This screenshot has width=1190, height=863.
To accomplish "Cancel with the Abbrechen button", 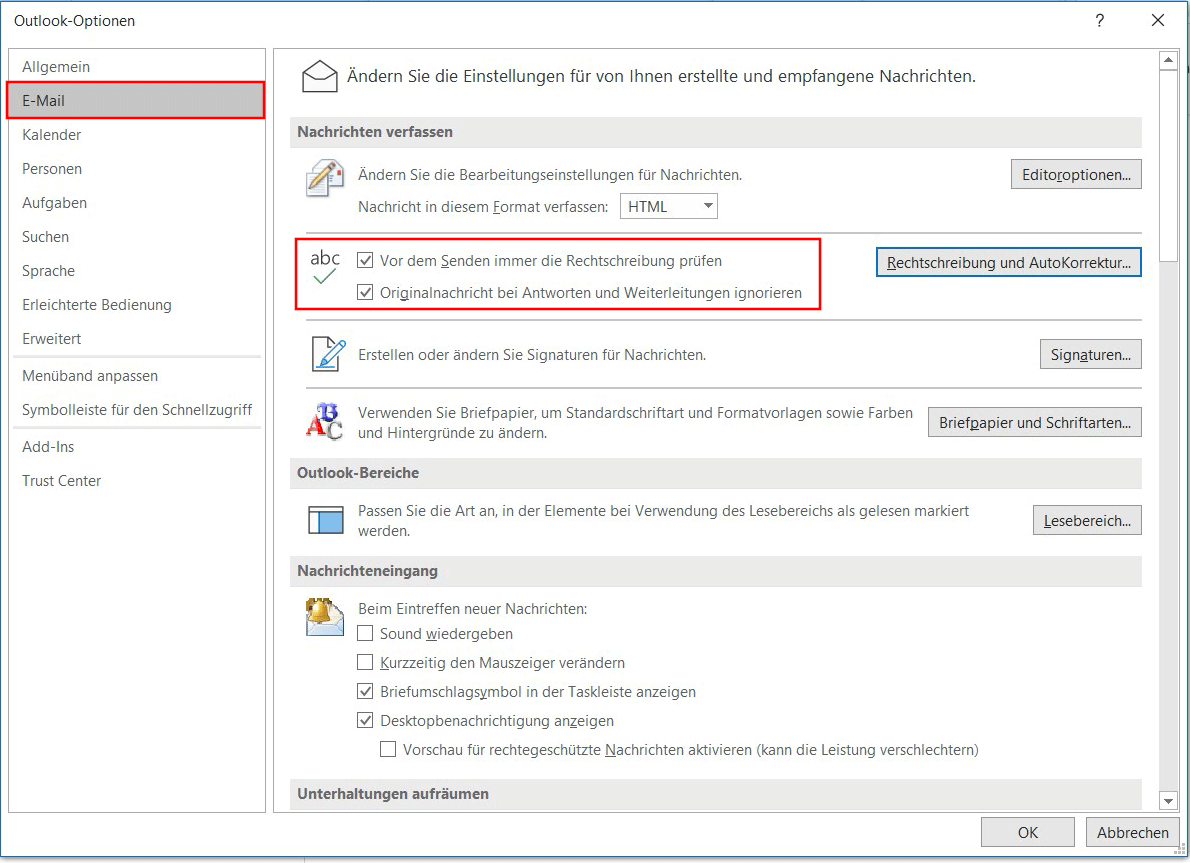I will click(x=1132, y=833).
